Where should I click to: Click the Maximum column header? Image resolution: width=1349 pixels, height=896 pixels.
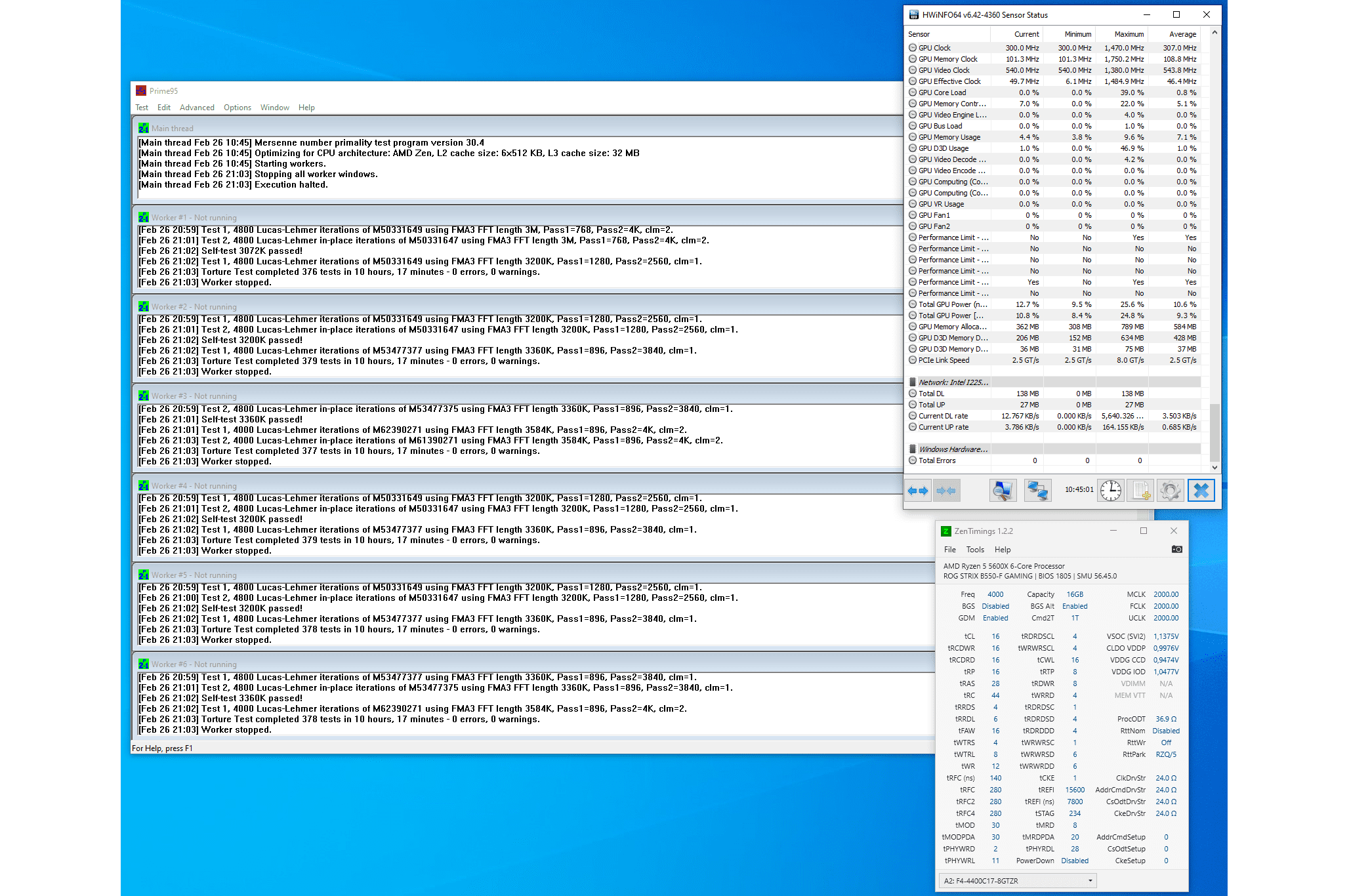point(1129,34)
